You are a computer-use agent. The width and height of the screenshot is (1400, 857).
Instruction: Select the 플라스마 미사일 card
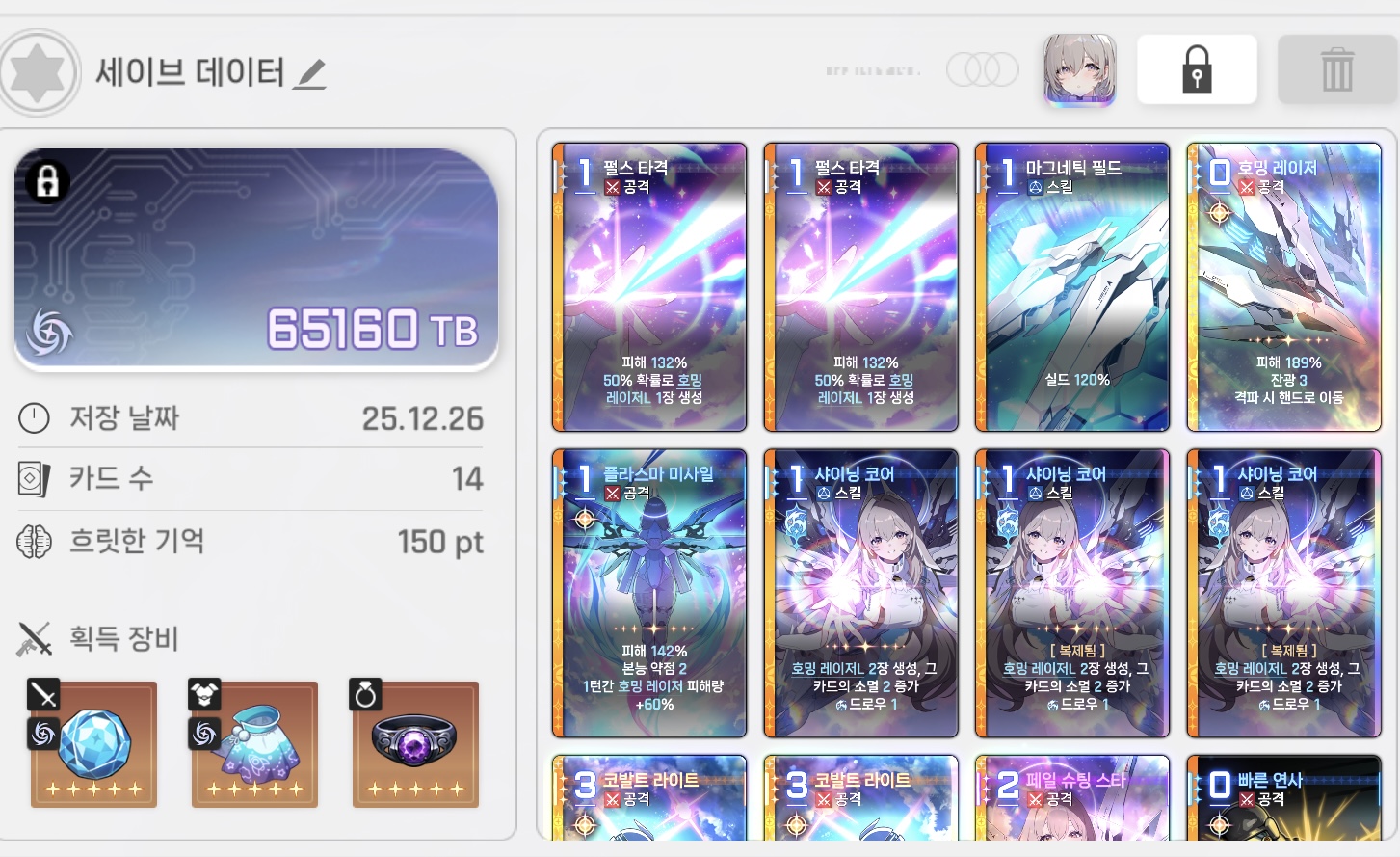[x=649, y=594]
